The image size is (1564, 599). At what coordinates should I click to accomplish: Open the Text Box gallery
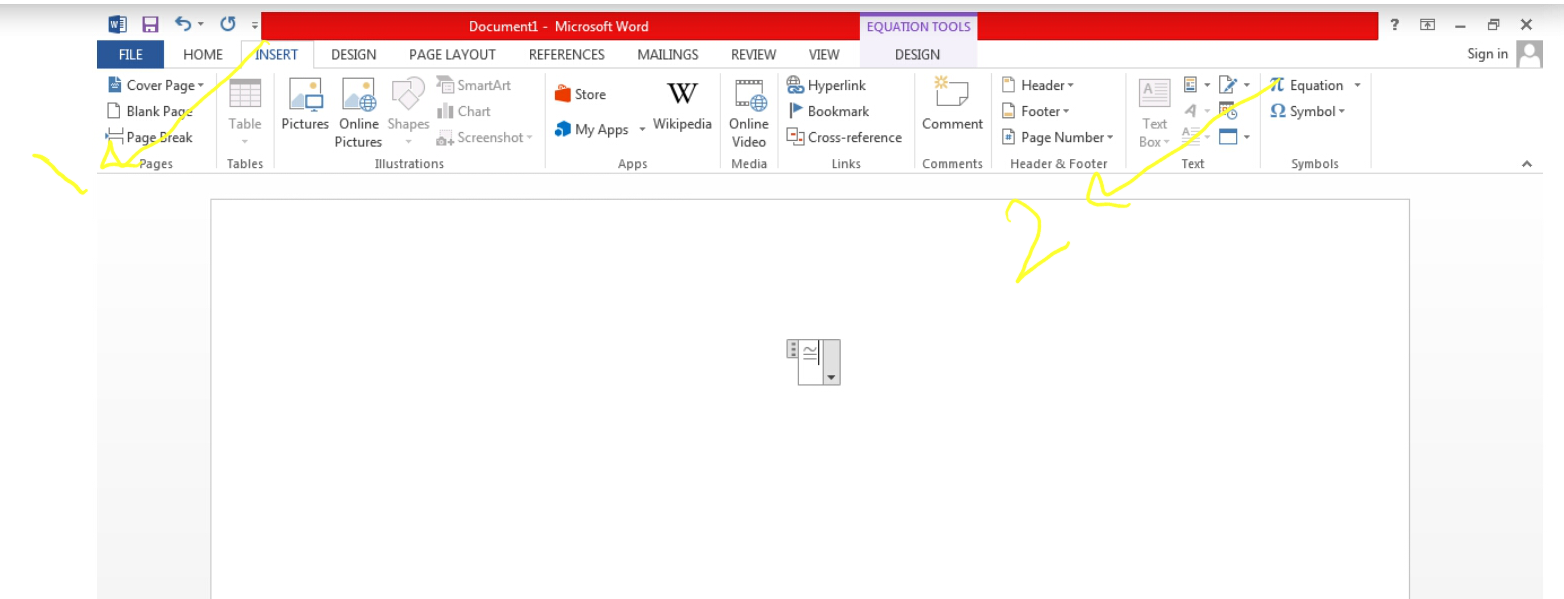click(1155, 113)
